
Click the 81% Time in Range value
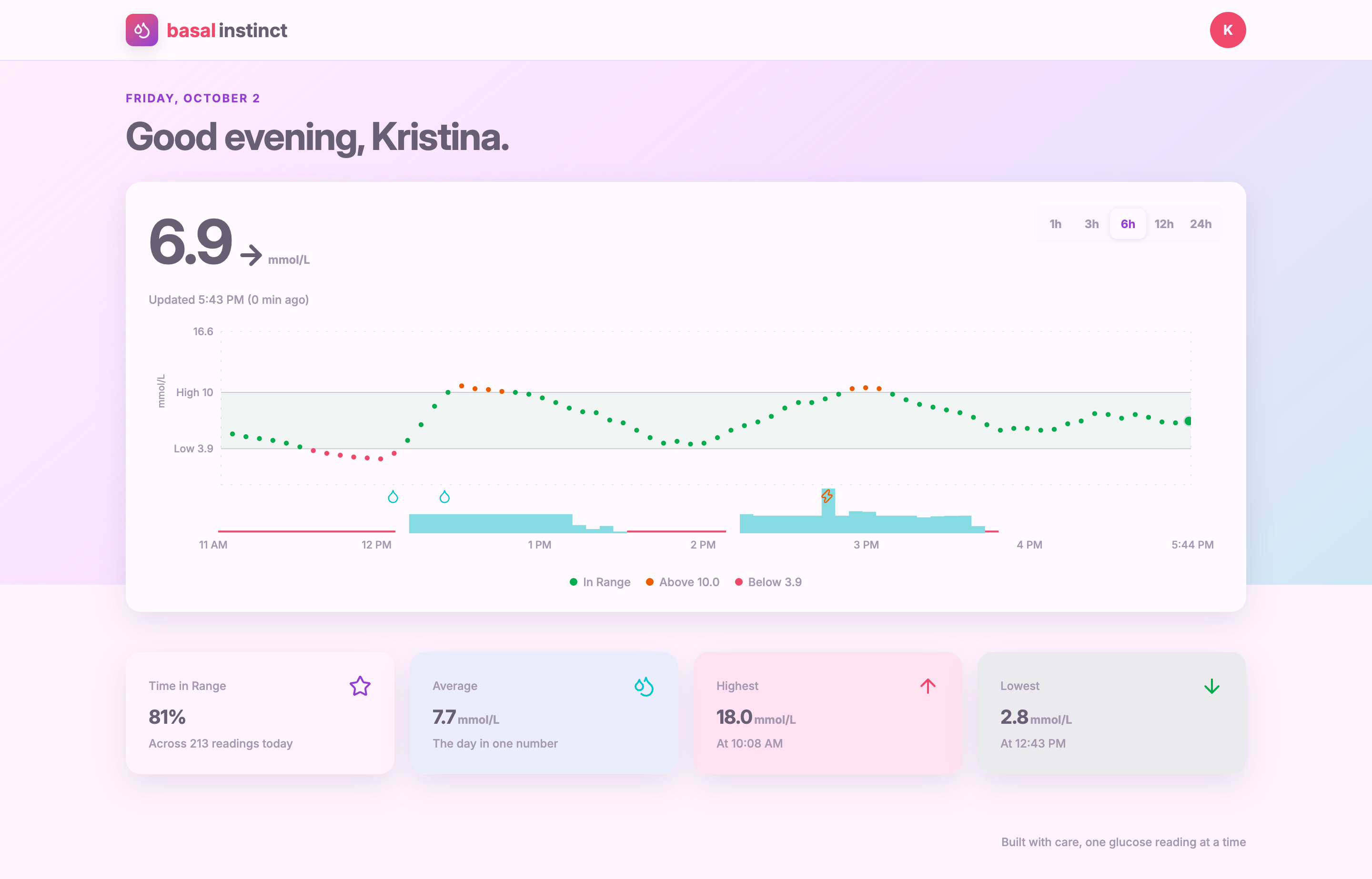tap(167, 717)
